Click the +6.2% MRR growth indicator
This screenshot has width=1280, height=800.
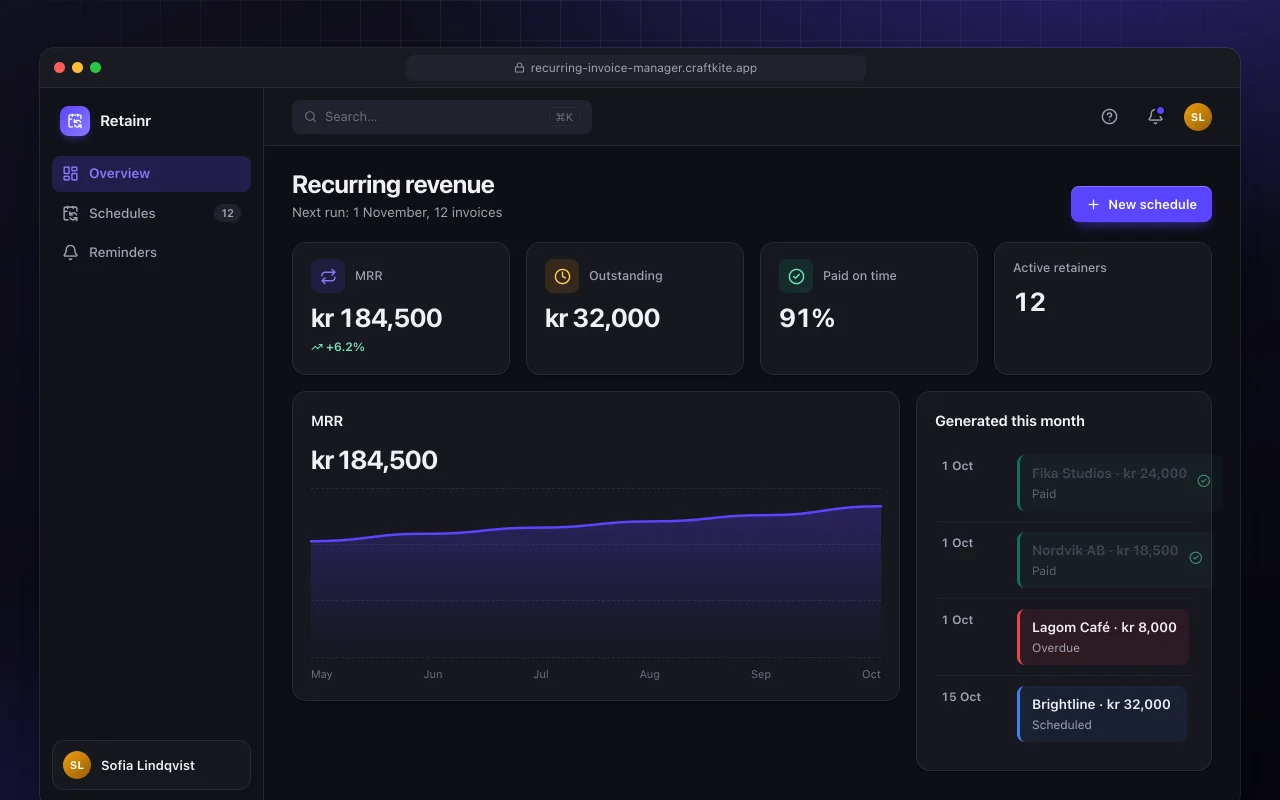[338, 347]
